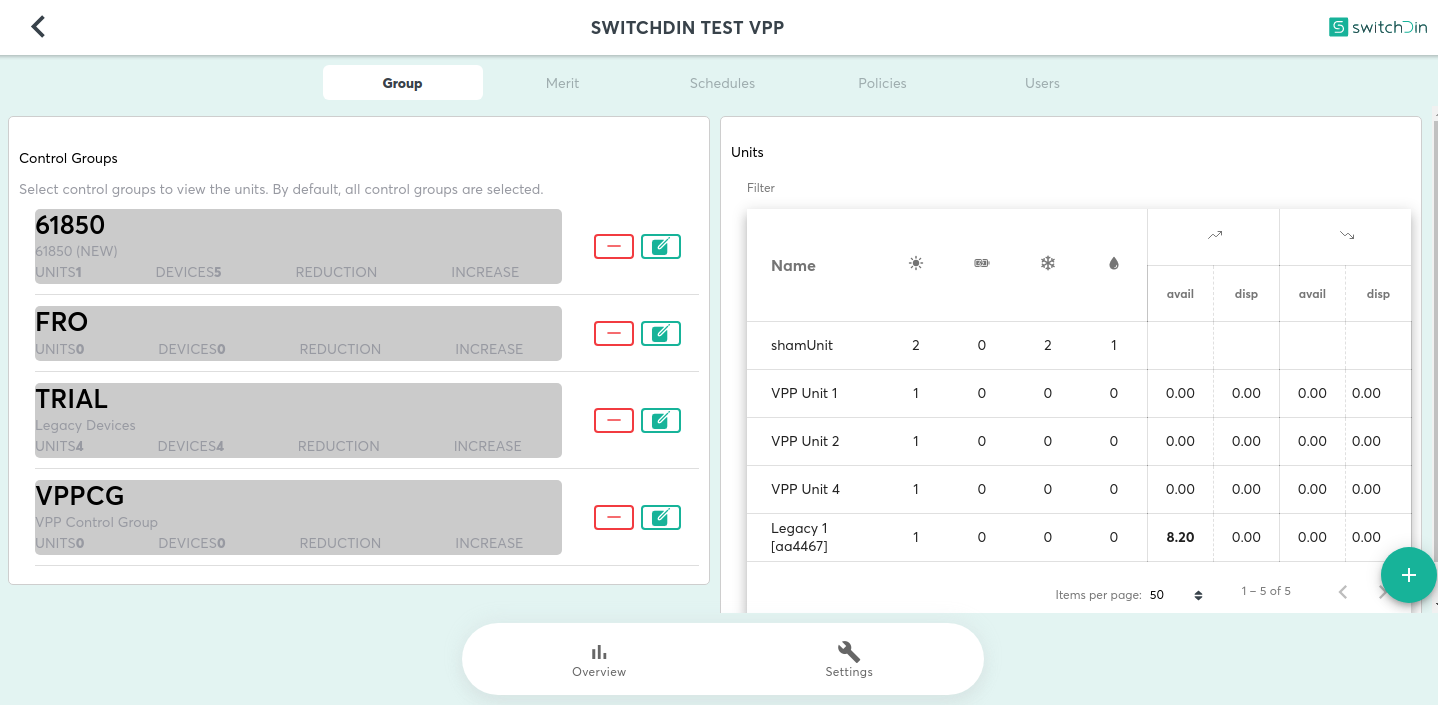Click the Units panel heading
Viewport: 1438px width, 705px height.
[x=747, y=152]
